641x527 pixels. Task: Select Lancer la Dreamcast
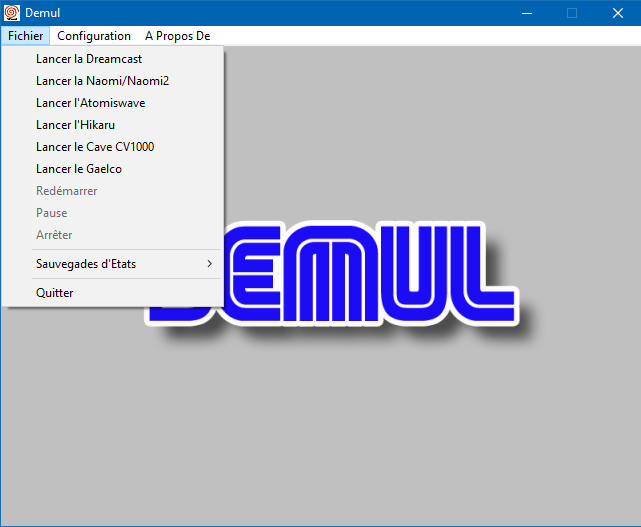(x=112, y=59)
